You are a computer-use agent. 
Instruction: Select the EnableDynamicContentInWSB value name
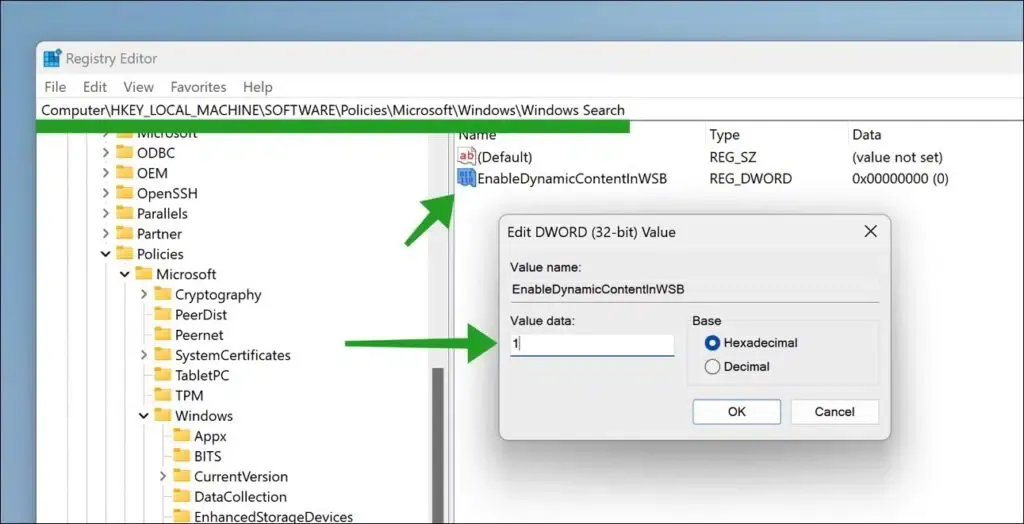[x=572, y=178]
